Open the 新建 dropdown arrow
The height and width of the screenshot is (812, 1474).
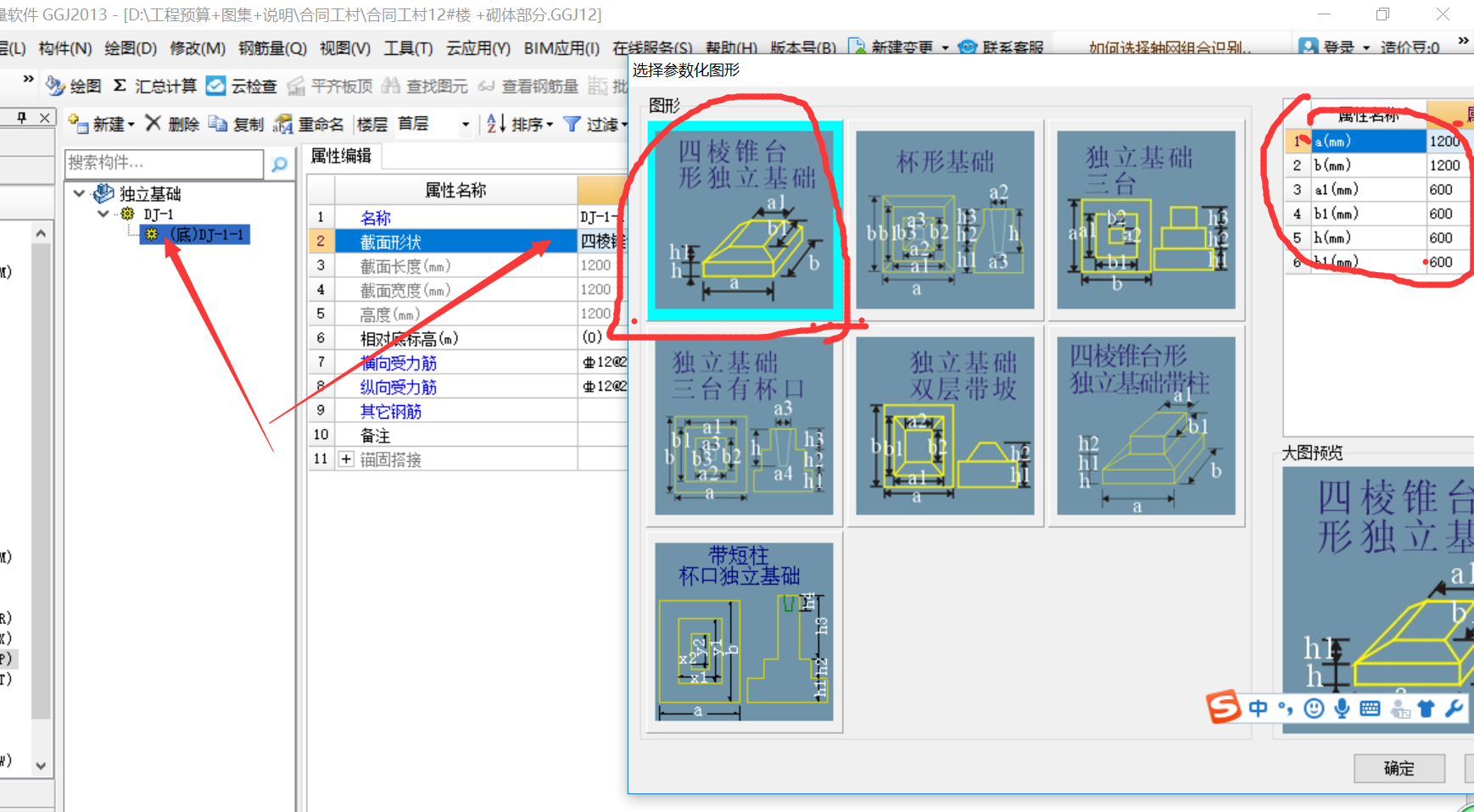131,125
